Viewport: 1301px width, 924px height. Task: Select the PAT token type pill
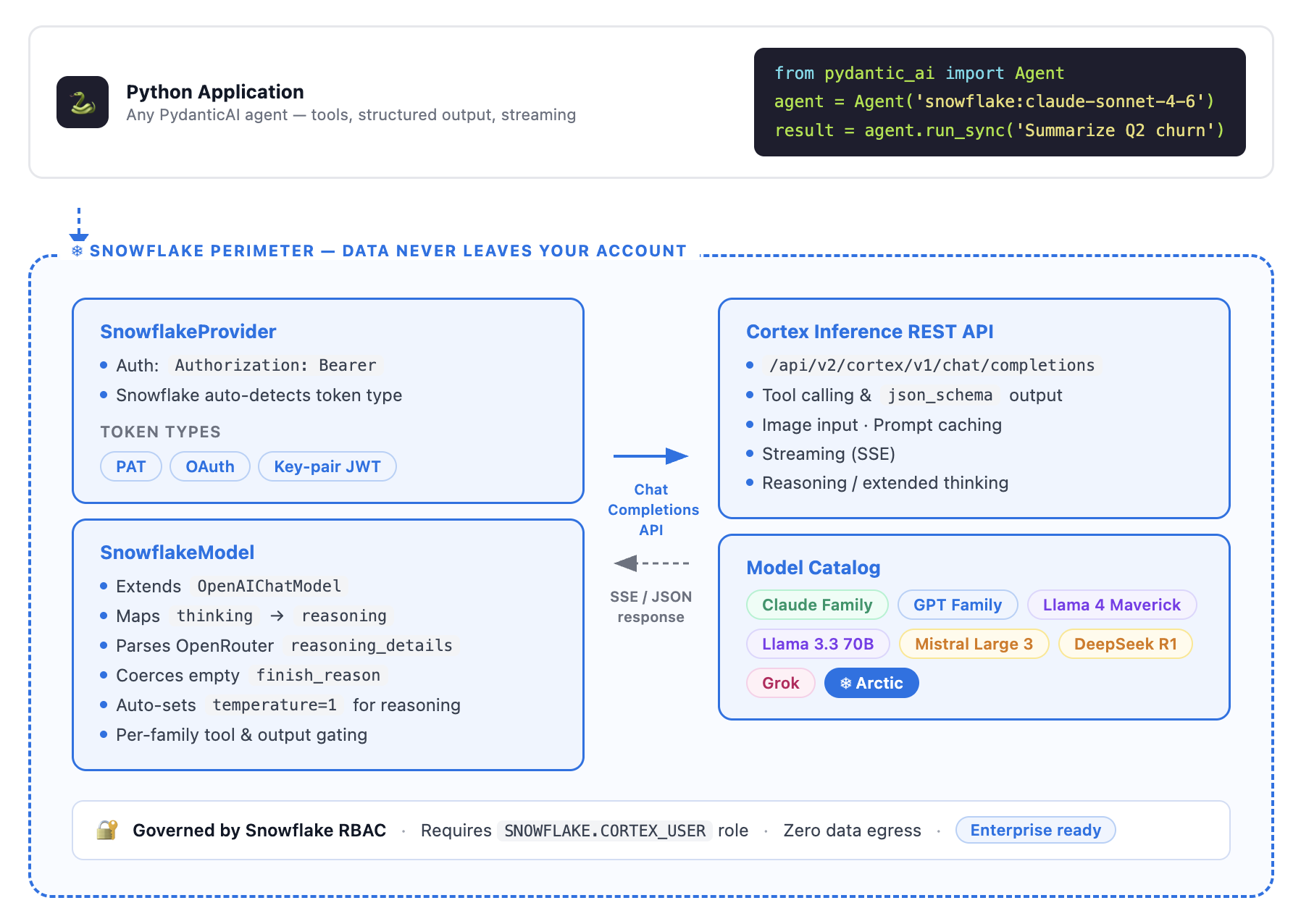(x=131, y=466)
